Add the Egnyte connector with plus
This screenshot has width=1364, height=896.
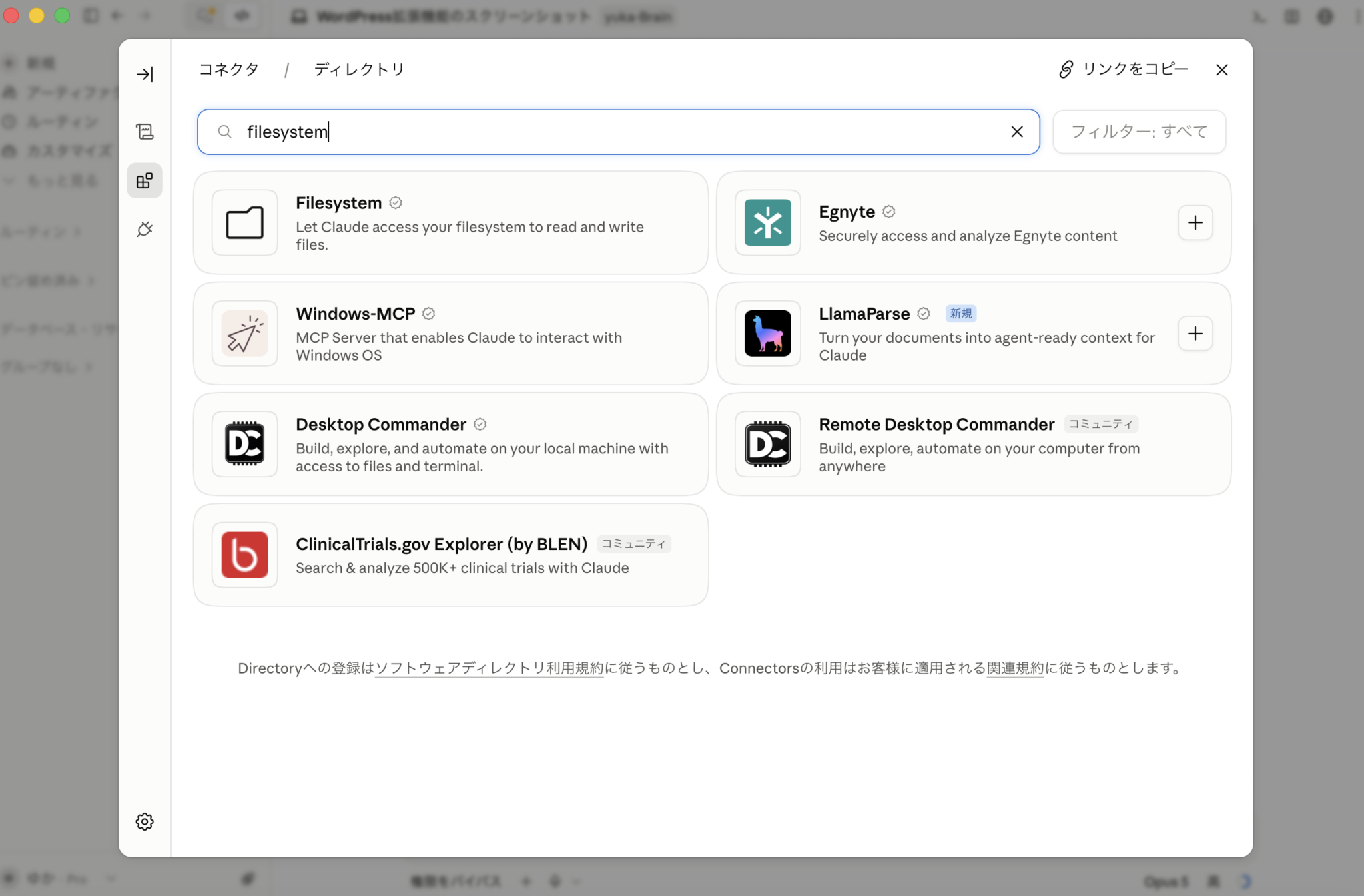[1195, 222]
